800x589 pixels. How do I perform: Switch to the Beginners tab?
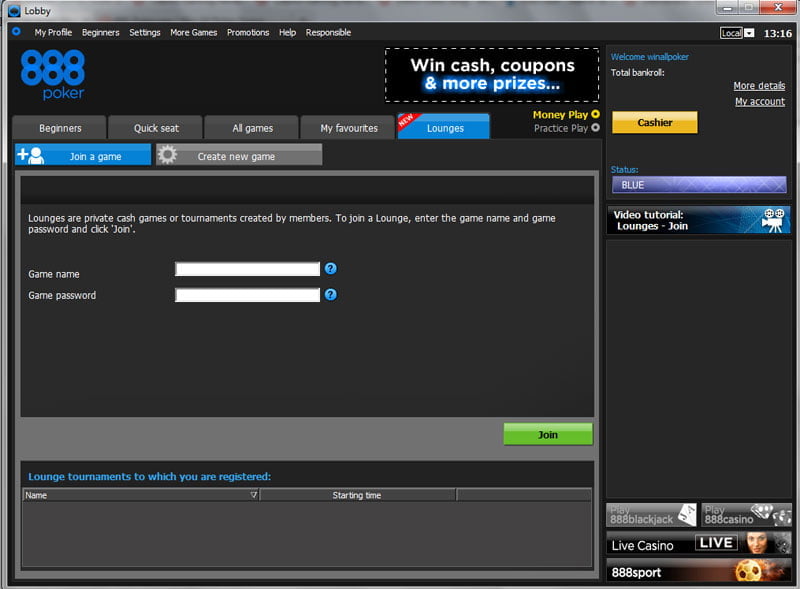point(60,128)
